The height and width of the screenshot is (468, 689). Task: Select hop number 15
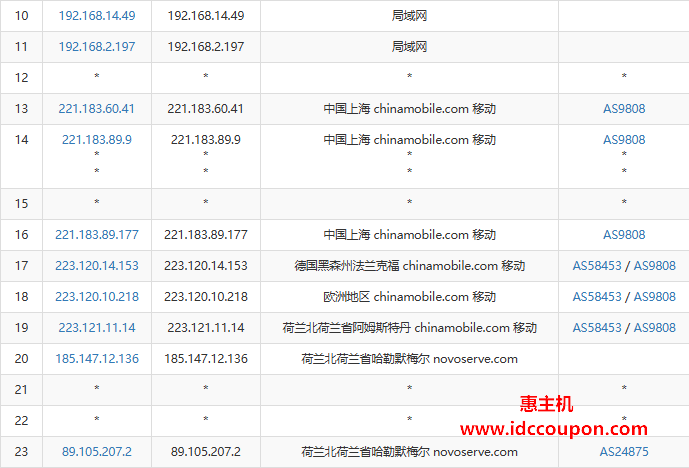point(22,204)
